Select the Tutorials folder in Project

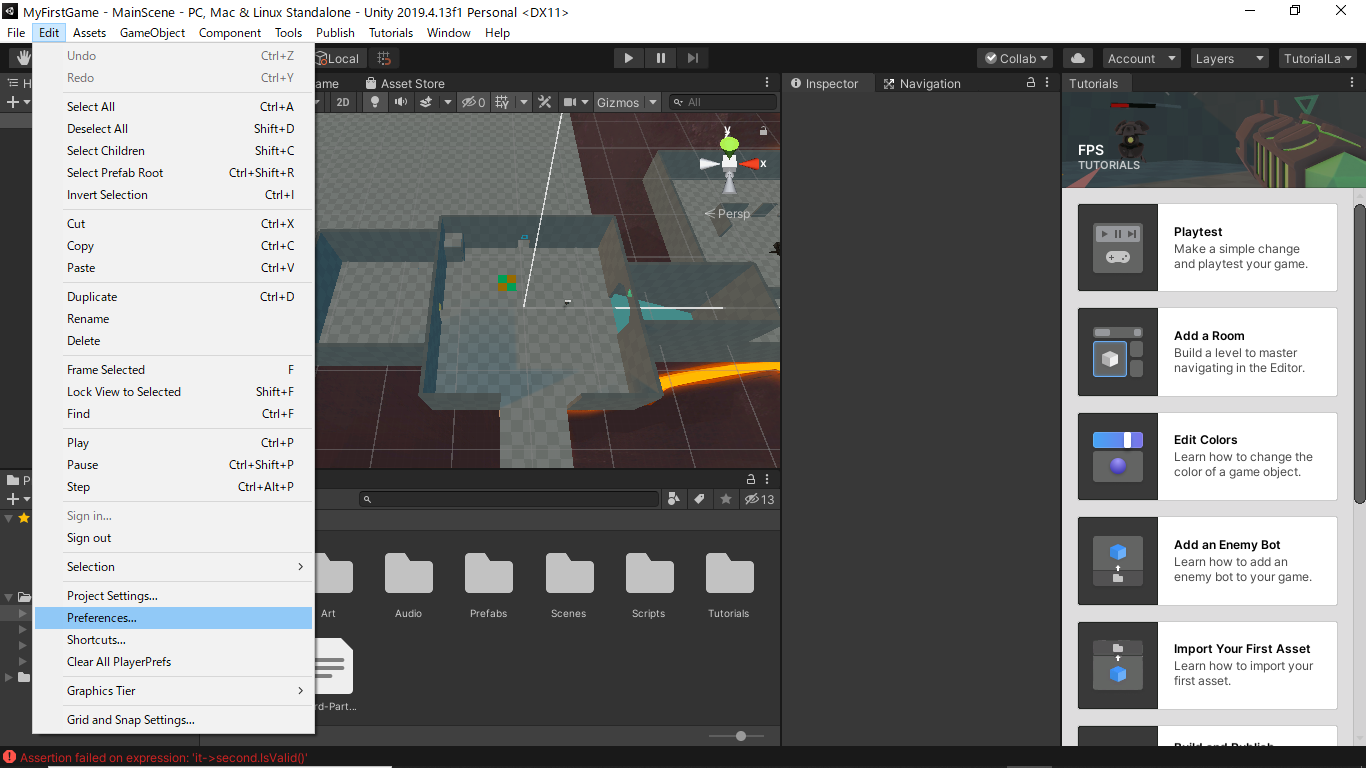pyautogui.click(x=728, y=585)
